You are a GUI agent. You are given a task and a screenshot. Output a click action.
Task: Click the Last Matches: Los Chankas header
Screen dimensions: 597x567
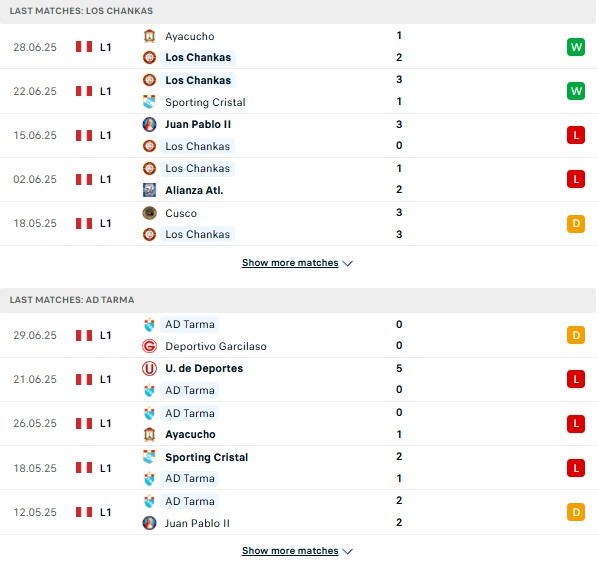(81, 11)
